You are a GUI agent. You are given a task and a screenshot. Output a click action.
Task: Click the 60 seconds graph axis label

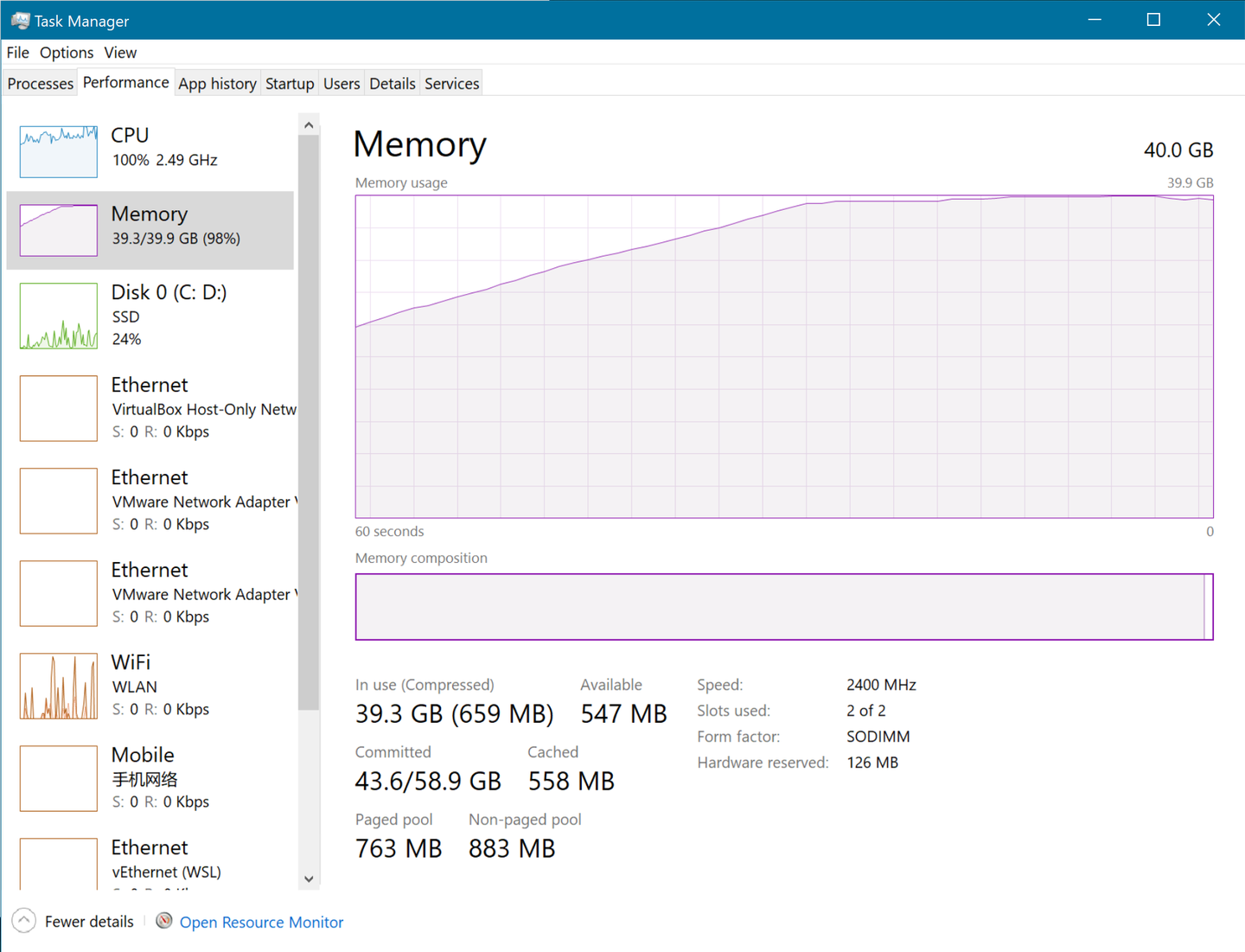(x=390, y=532)
